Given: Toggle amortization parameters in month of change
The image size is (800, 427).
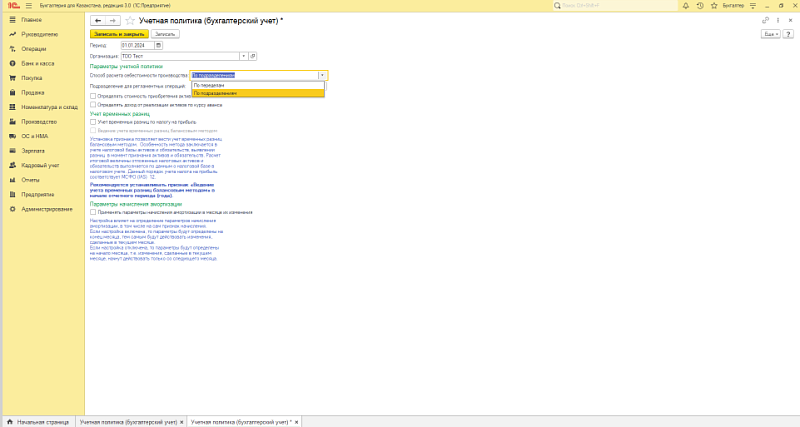Looking at the screenshot, I should [x=93, y=212].
